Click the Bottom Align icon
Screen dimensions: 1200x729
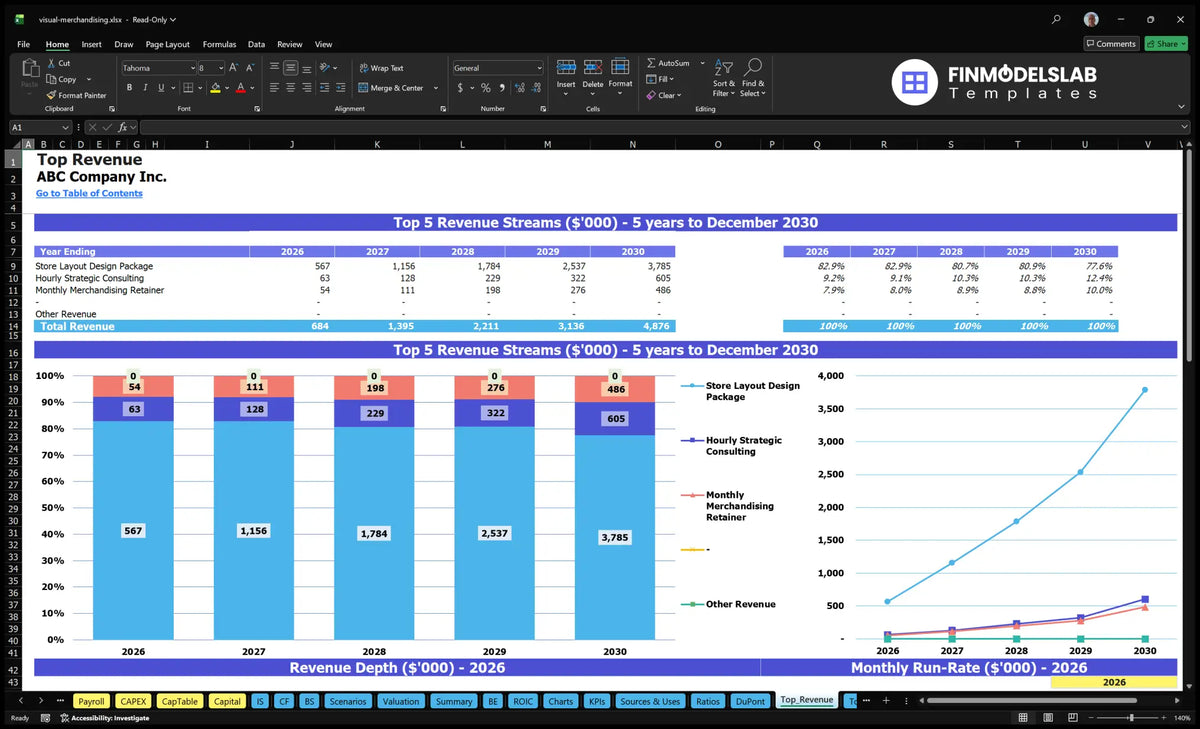[307, 68]
